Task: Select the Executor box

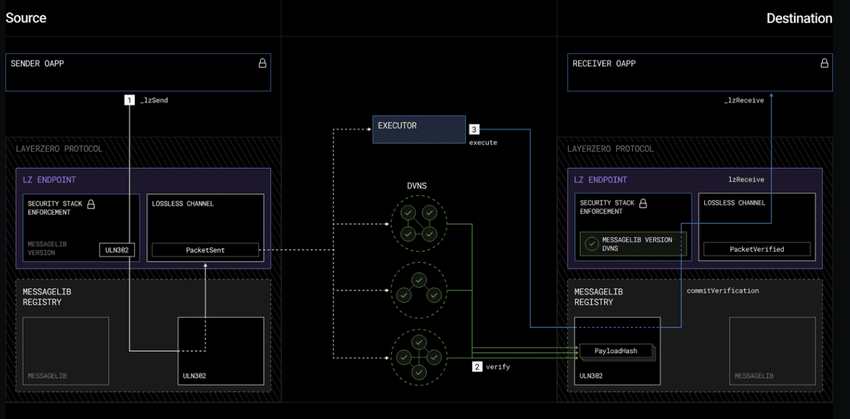Action: tap(418, 128)
